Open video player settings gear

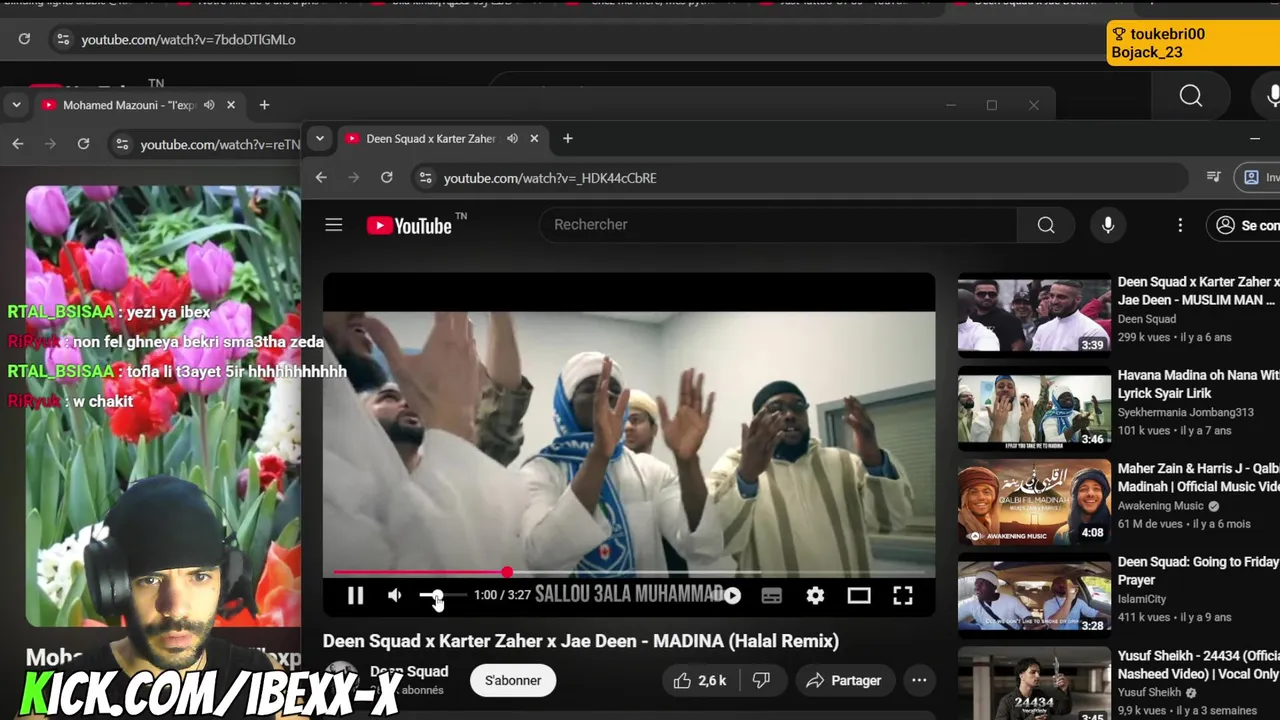(815, 596)
